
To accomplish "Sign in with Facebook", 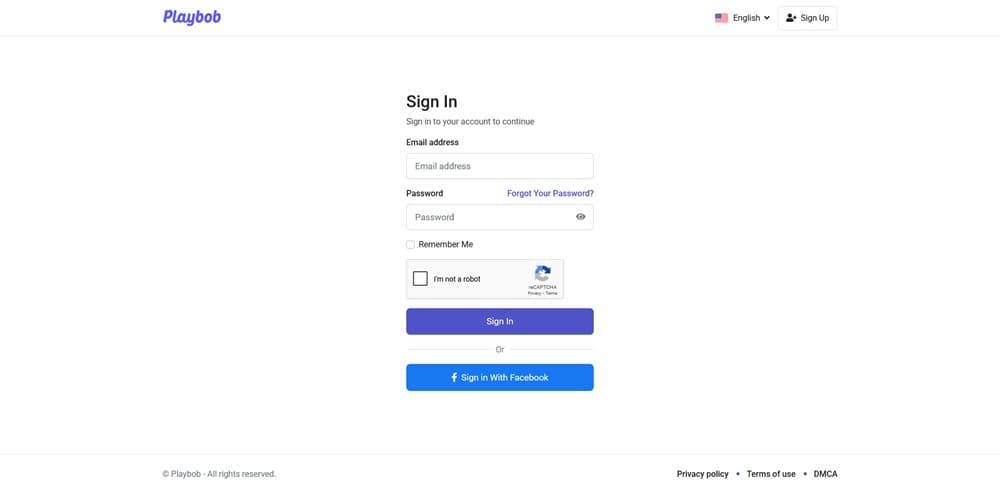I will pyautogui.click(x=499, y=378).
